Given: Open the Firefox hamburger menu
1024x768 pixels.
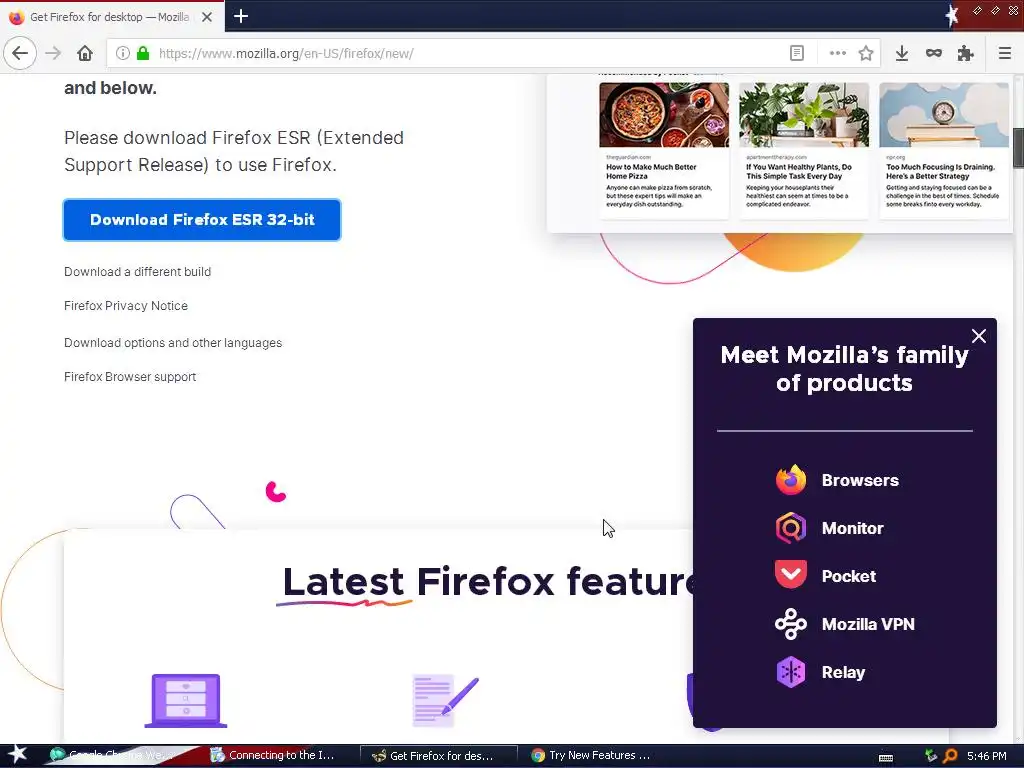Looking at the screenshot, I should [1004, 53].
